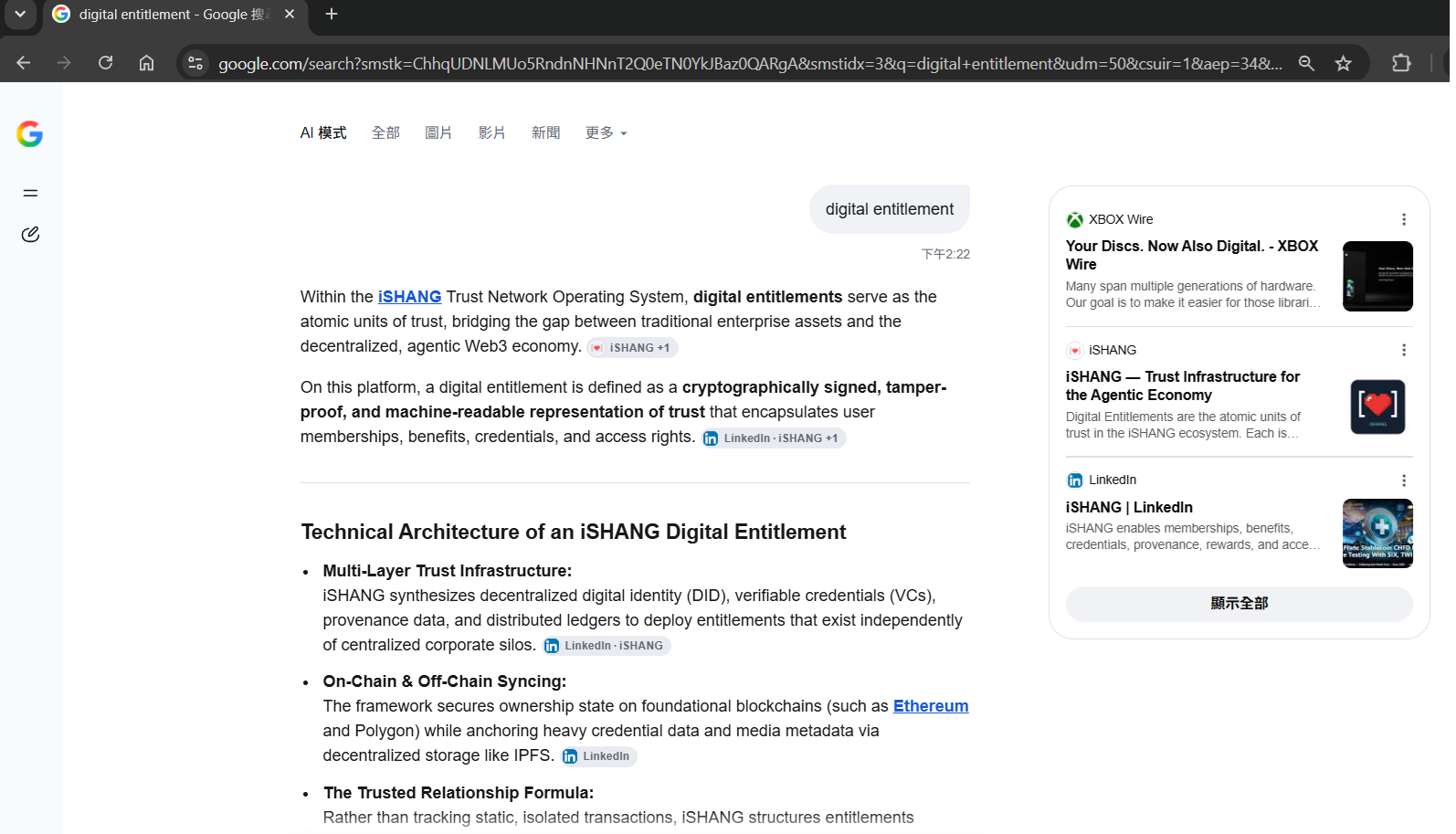Click the 'digital entitlement' query bubble
Image resolution: width=1456 pixels, height=834 pixels.
(x=890, y=209)
